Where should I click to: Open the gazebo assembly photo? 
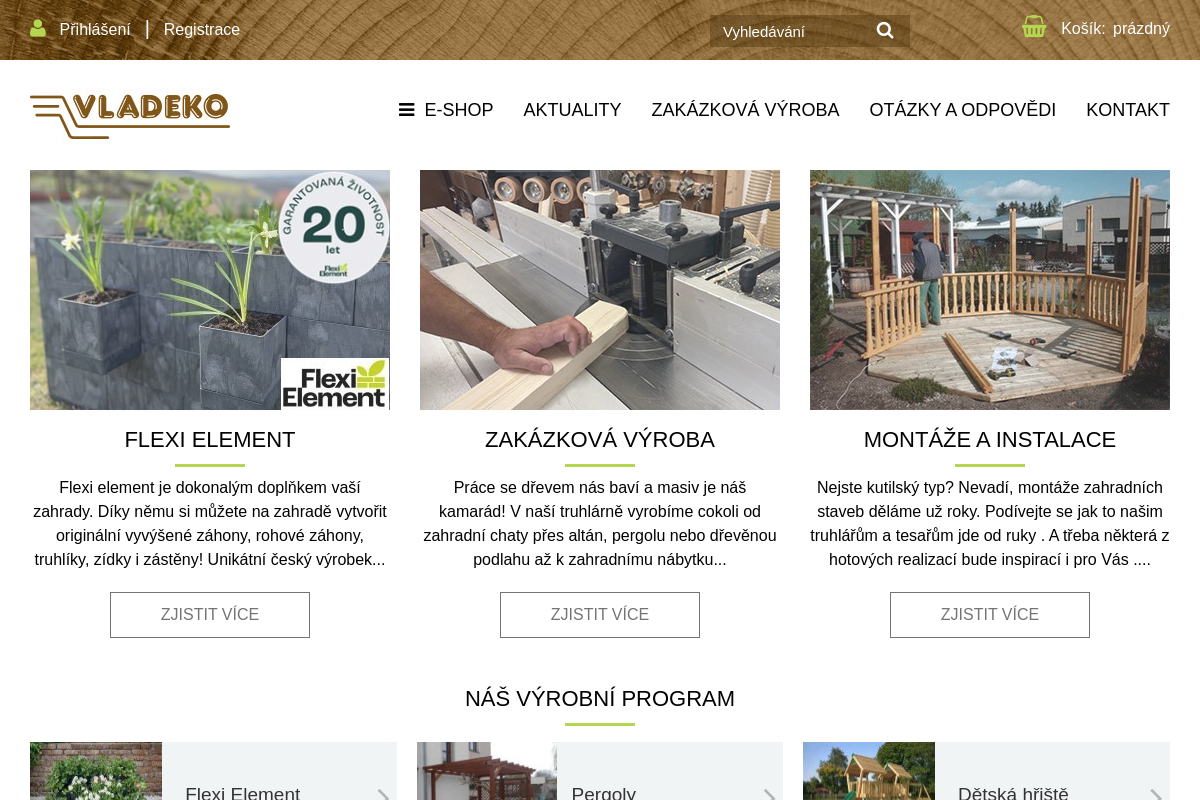pyautogui.click(x=990, y=290)
